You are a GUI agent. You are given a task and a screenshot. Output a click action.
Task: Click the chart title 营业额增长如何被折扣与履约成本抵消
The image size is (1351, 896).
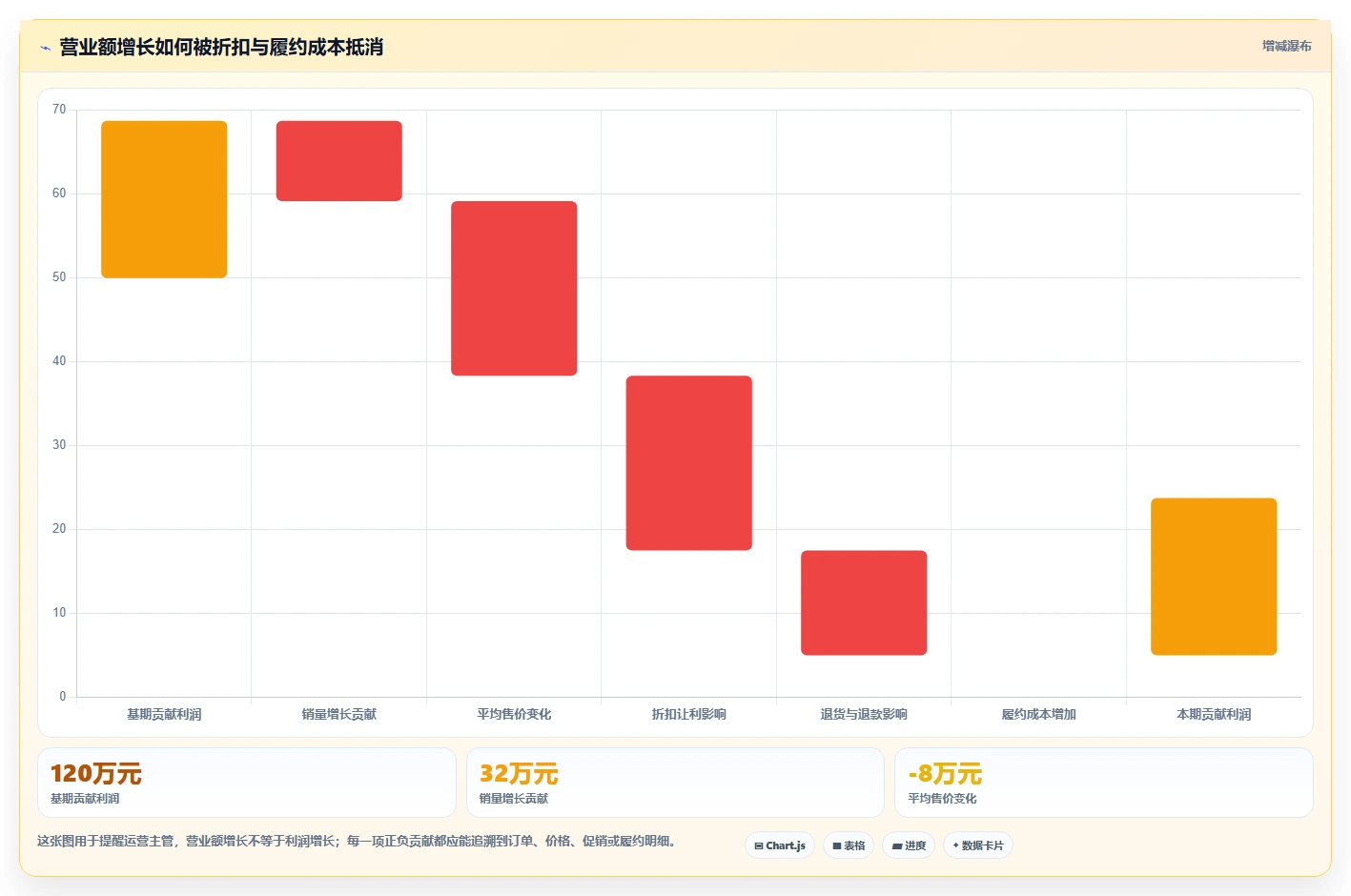pyautogui.click(x=221, y=47)
